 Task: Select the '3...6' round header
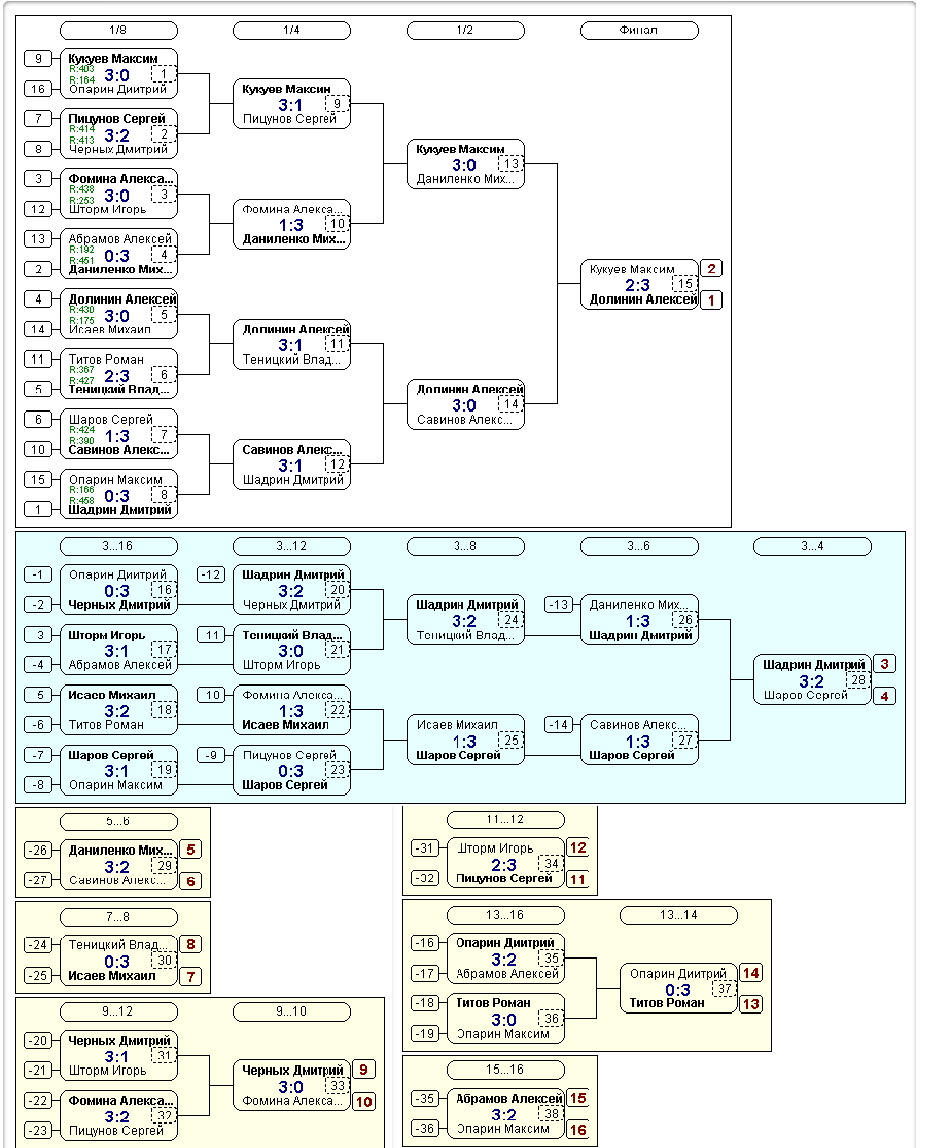(x=638, y=546)
